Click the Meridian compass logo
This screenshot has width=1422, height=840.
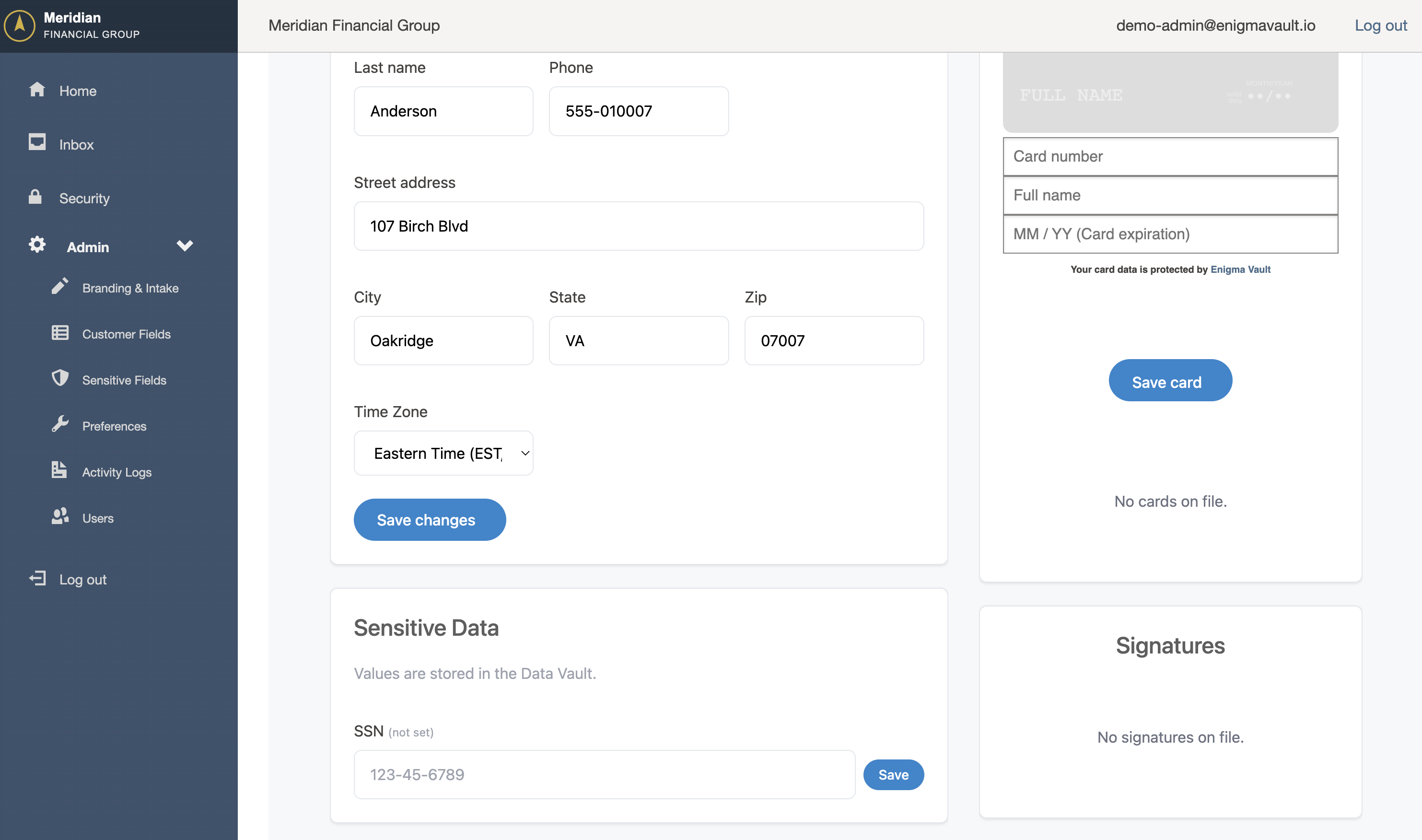(20, 25)
